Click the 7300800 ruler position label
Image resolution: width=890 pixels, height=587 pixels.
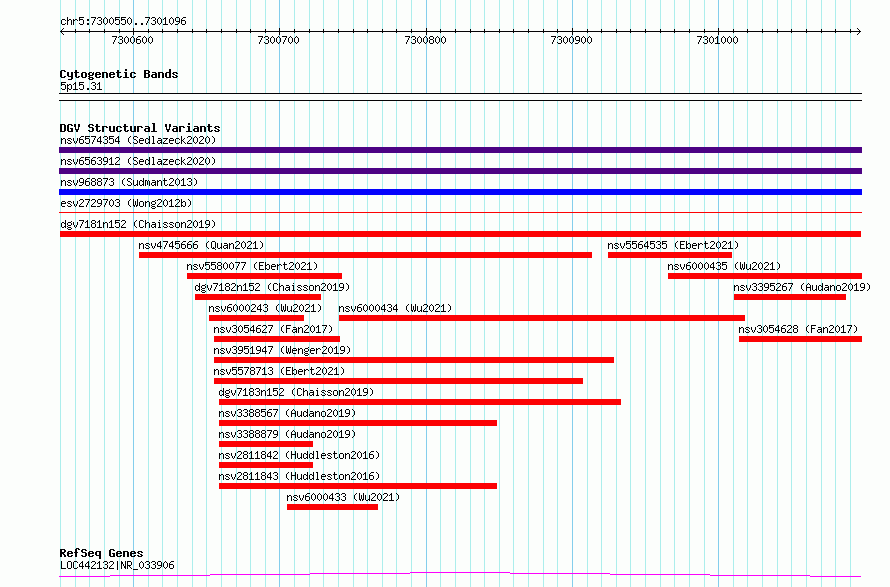coord(425,40)
